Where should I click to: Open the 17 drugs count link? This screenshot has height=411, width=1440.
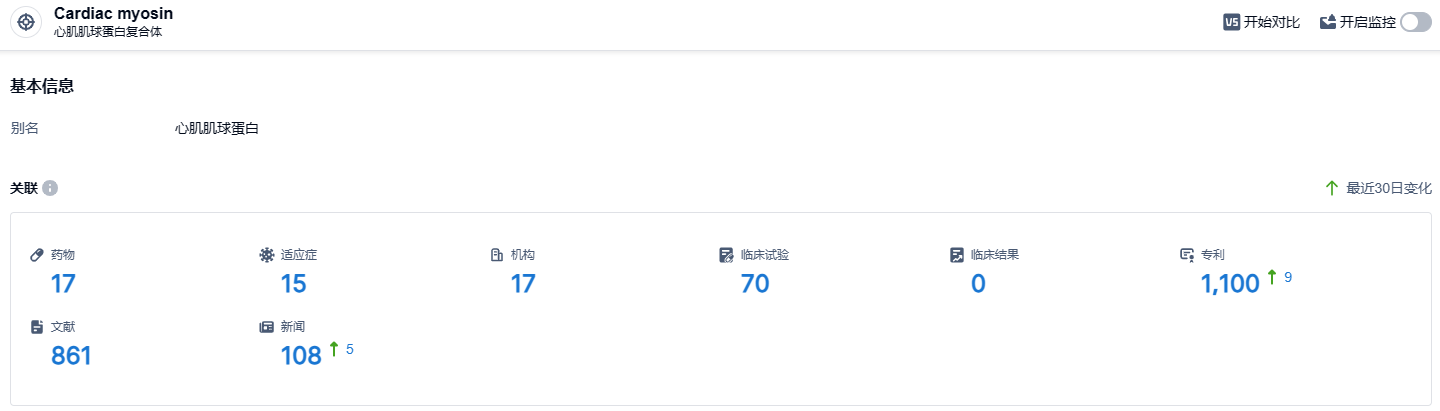tap(63, 284)
